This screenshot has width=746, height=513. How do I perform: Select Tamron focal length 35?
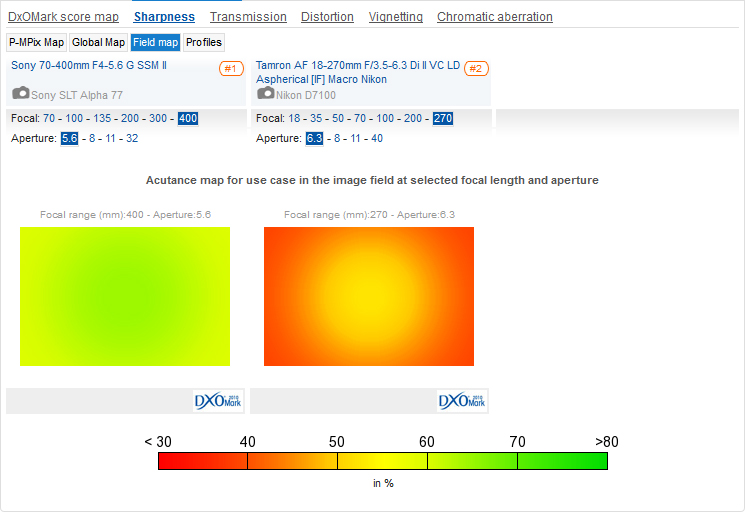click(x=316, y=118)
